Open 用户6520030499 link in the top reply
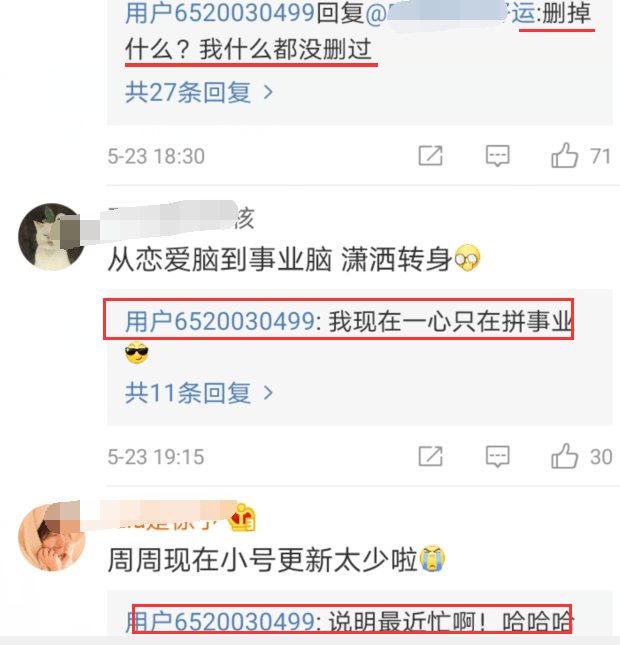The height and width of the screenshot is (645, 620). (220, 13)
